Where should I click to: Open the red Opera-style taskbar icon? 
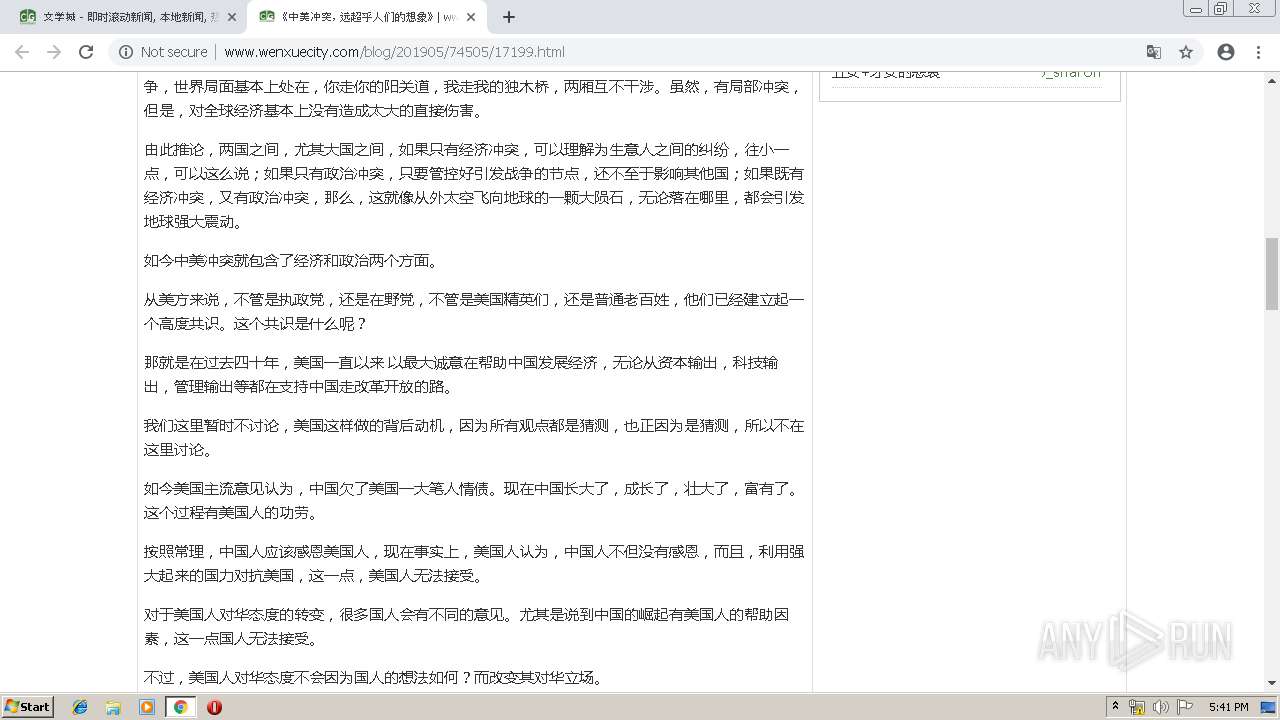click(x=214, y=707)
